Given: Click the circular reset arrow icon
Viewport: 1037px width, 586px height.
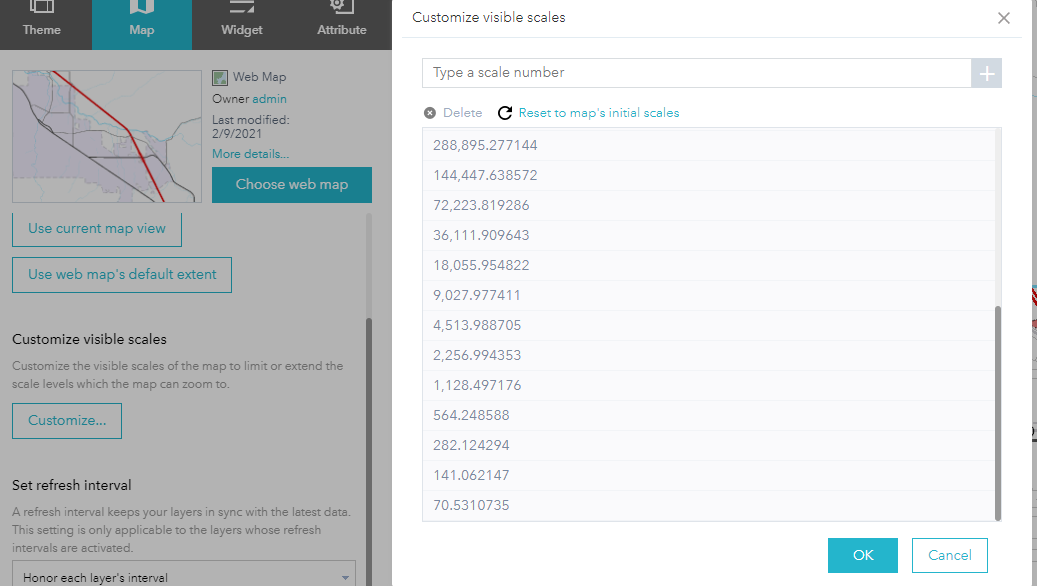Looking at the screenshot, I should (501, 112).
